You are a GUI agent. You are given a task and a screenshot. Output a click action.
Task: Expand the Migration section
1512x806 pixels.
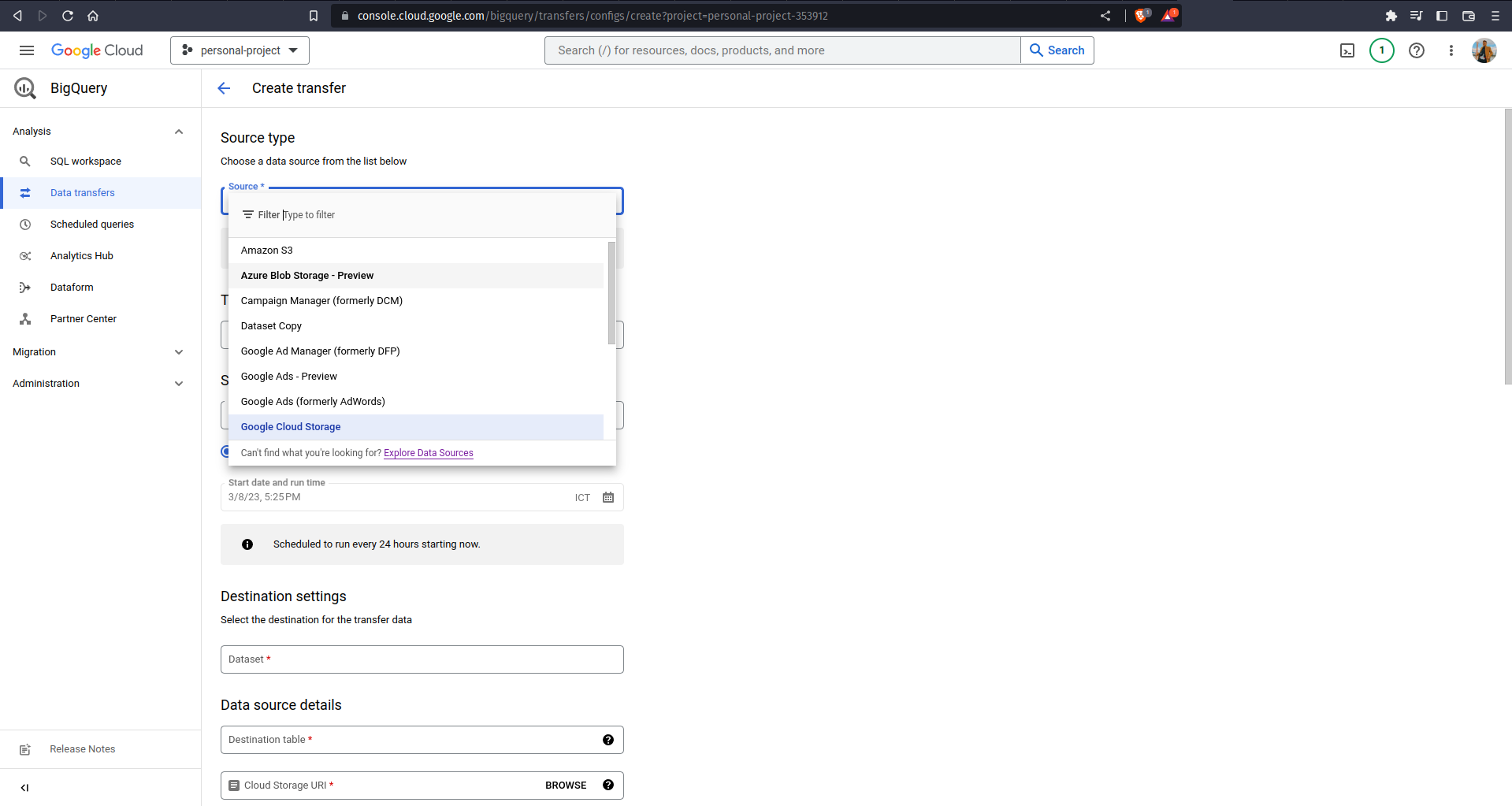click(x=179, y=352)
